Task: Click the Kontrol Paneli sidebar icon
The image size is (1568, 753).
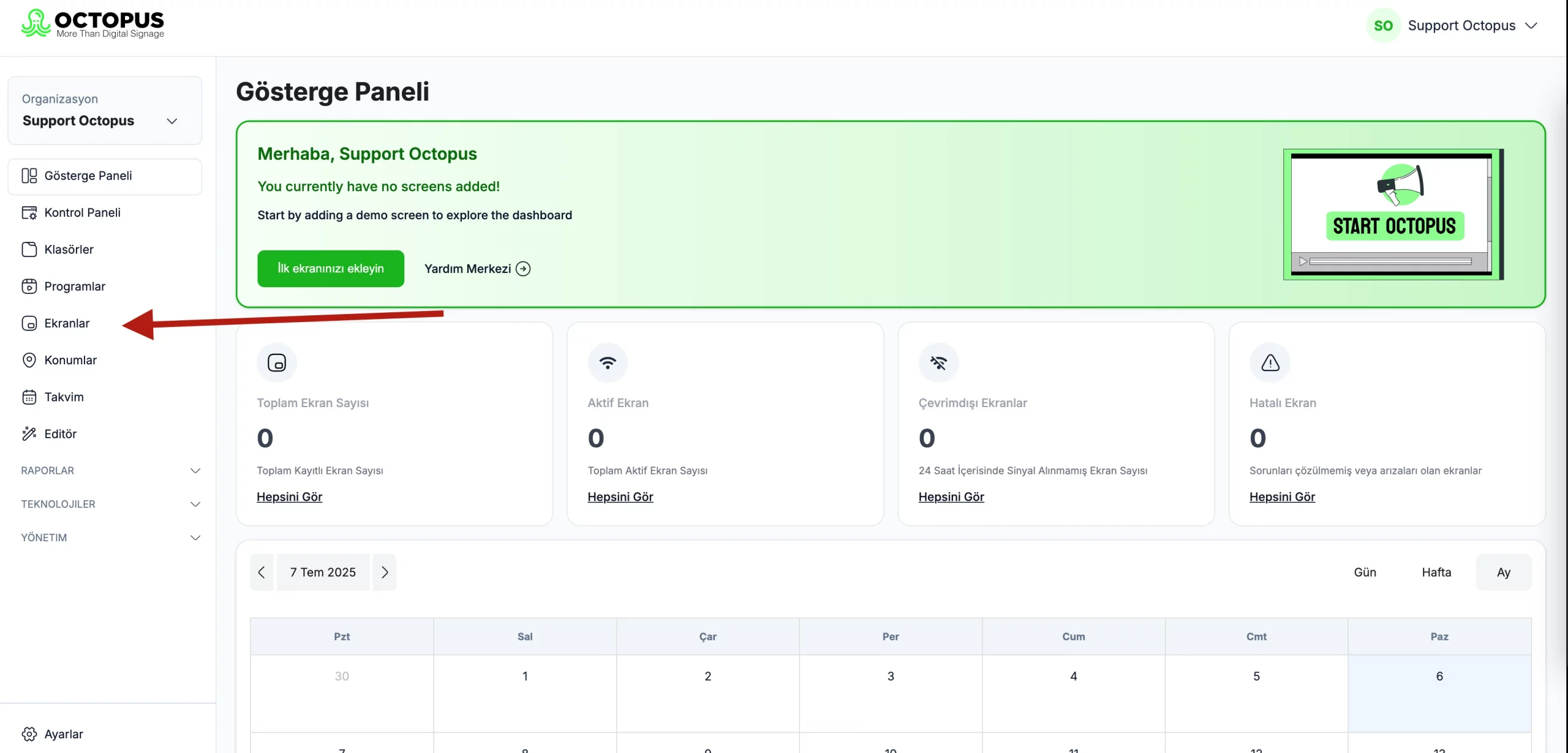Action: tap(29, 212)
